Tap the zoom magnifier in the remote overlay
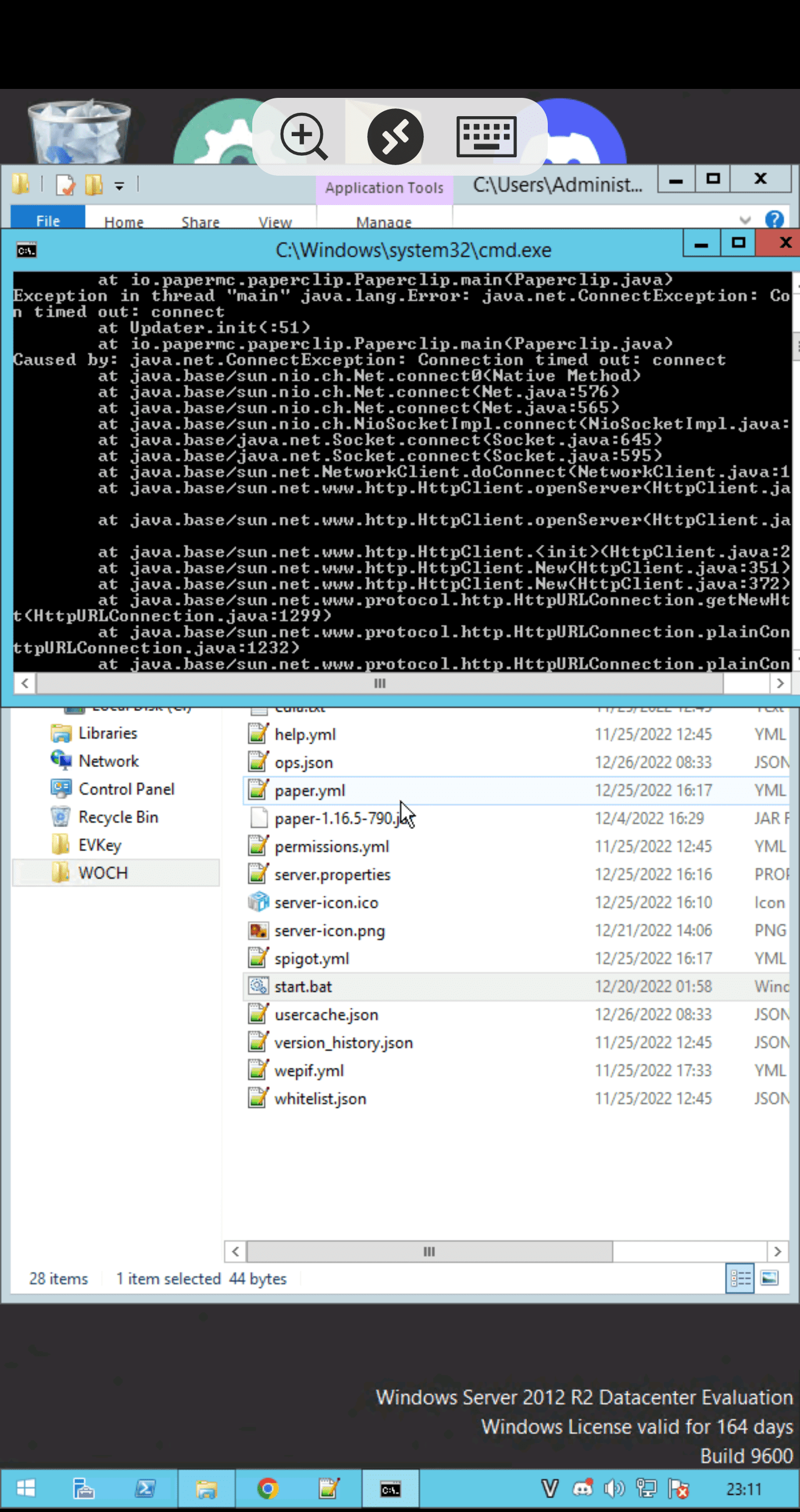800x1512 pixels. click(x=303, y=137)
